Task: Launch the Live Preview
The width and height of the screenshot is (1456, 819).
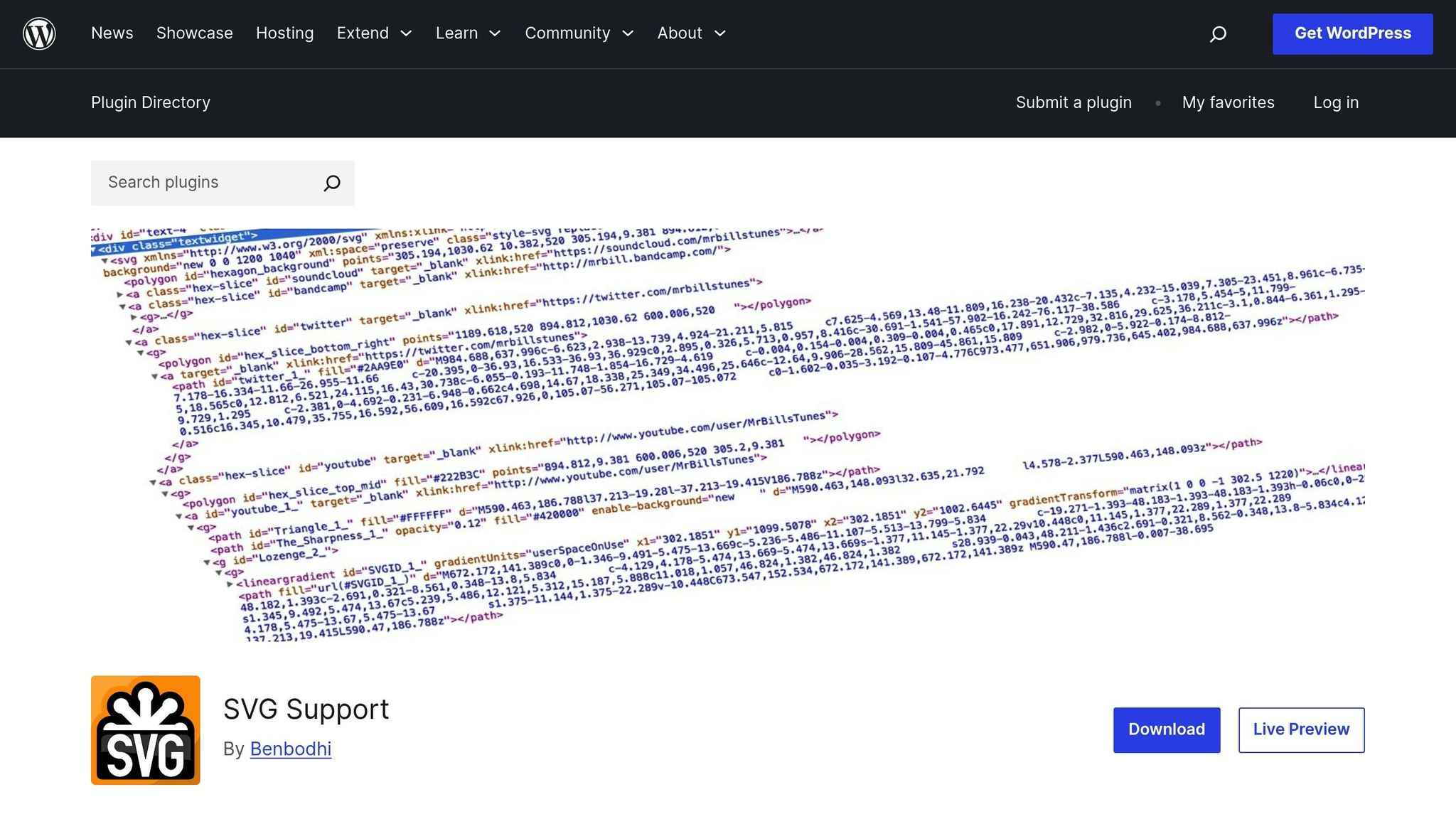Action: 1301,729
